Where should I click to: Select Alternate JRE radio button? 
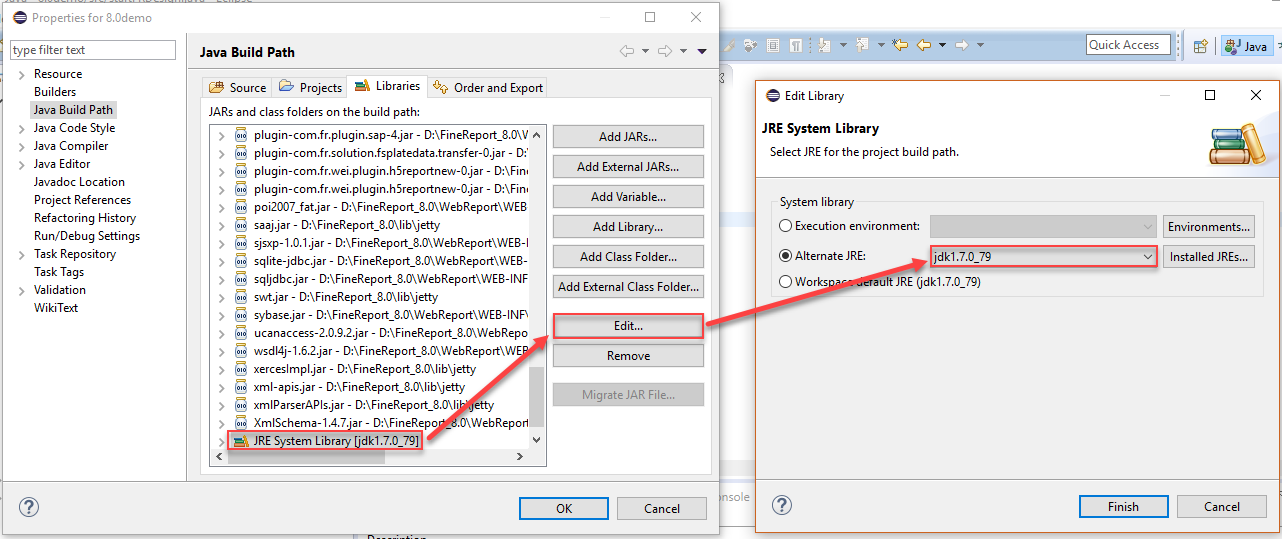[786, 256]
